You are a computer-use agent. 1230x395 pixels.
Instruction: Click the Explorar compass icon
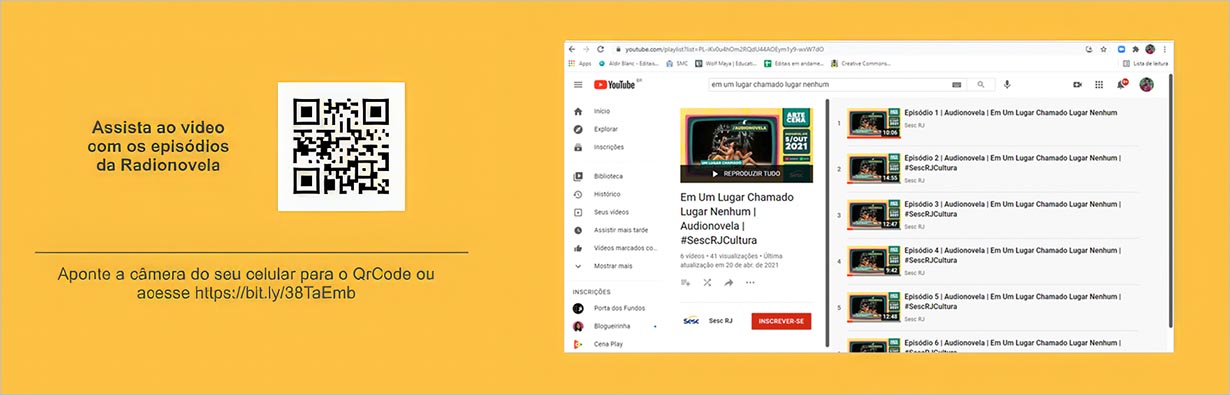tap(578, 129)
